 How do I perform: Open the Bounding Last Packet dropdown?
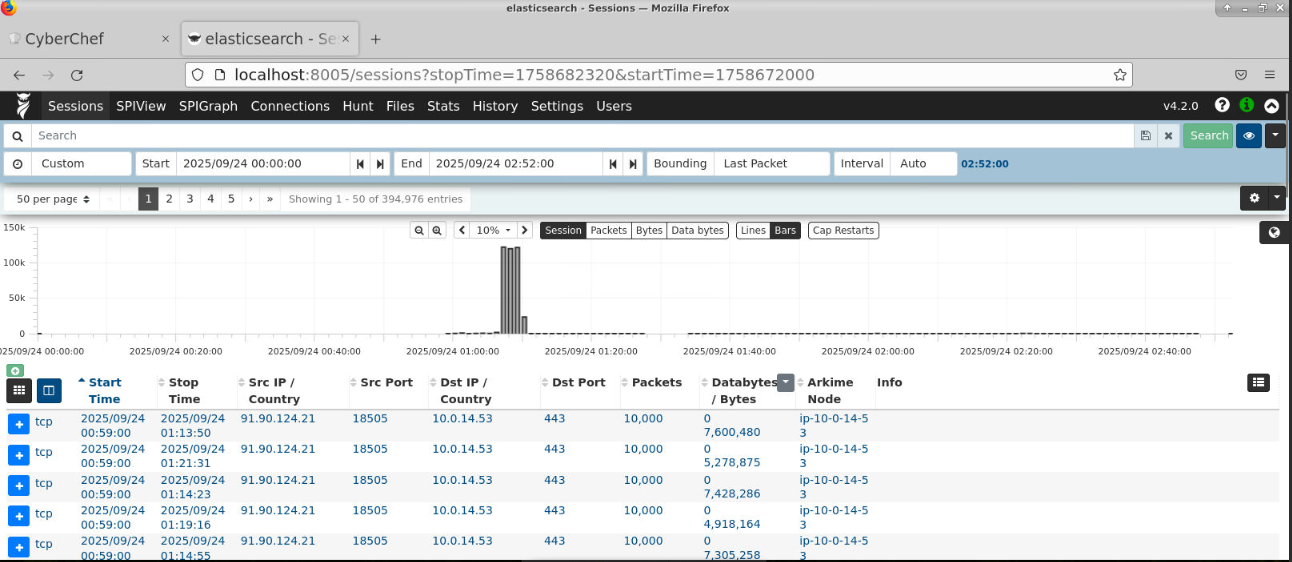(771, 164)
